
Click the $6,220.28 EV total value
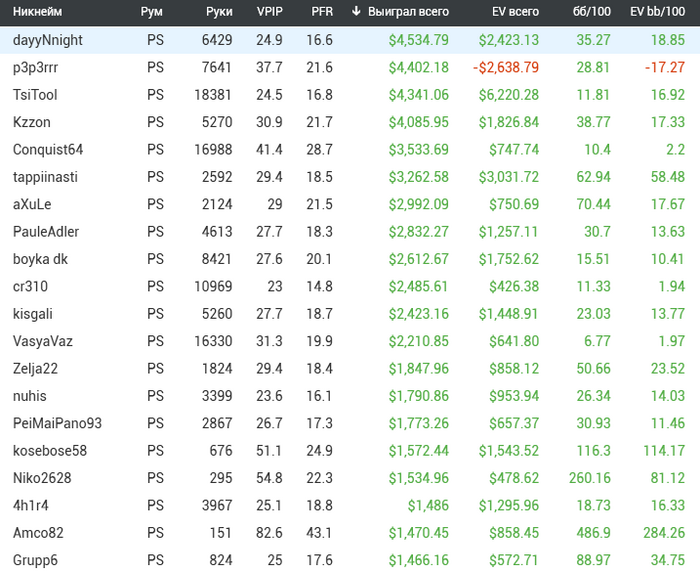(508, 95)
